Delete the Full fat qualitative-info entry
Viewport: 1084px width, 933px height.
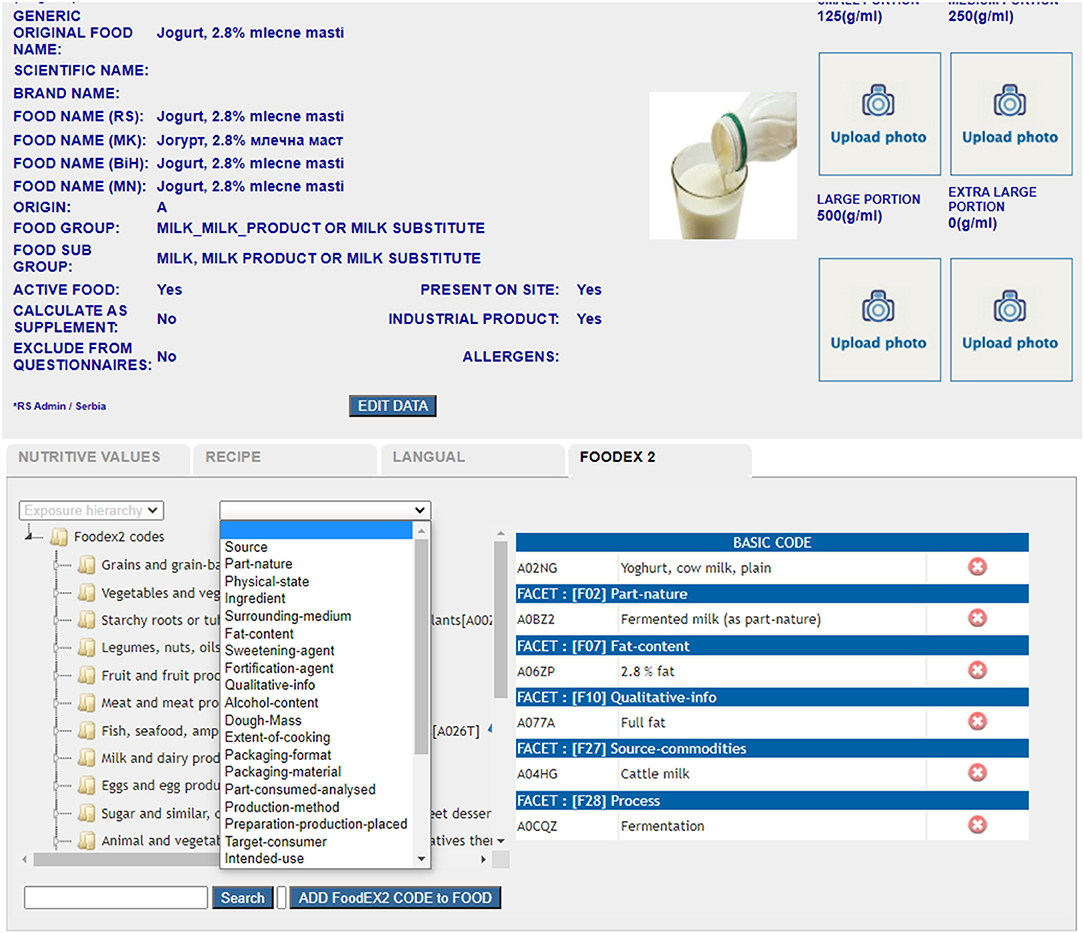(x=977, y=722)
